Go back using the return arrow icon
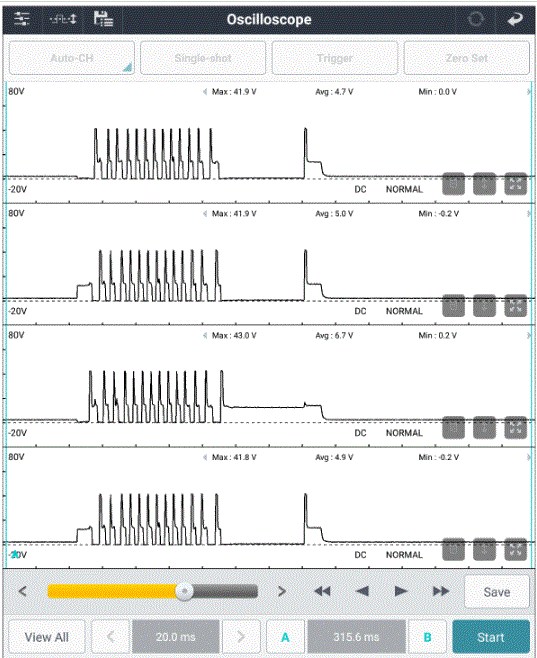Image resolution: width=537 pixels, height=658 pixels. (515, 19)
